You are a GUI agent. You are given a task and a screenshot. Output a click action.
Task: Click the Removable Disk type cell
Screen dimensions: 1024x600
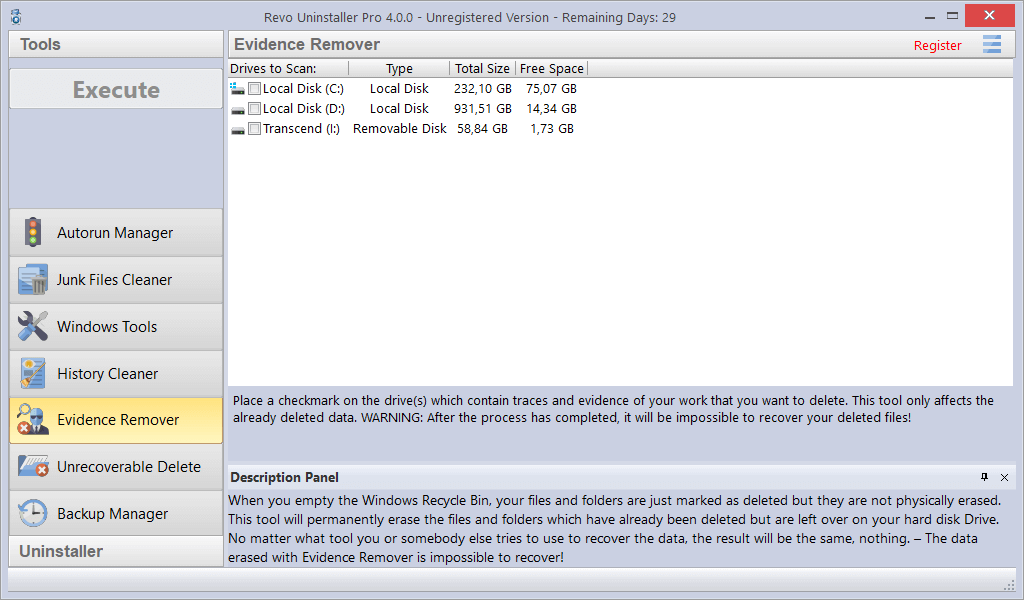click(x=400, y=129)
